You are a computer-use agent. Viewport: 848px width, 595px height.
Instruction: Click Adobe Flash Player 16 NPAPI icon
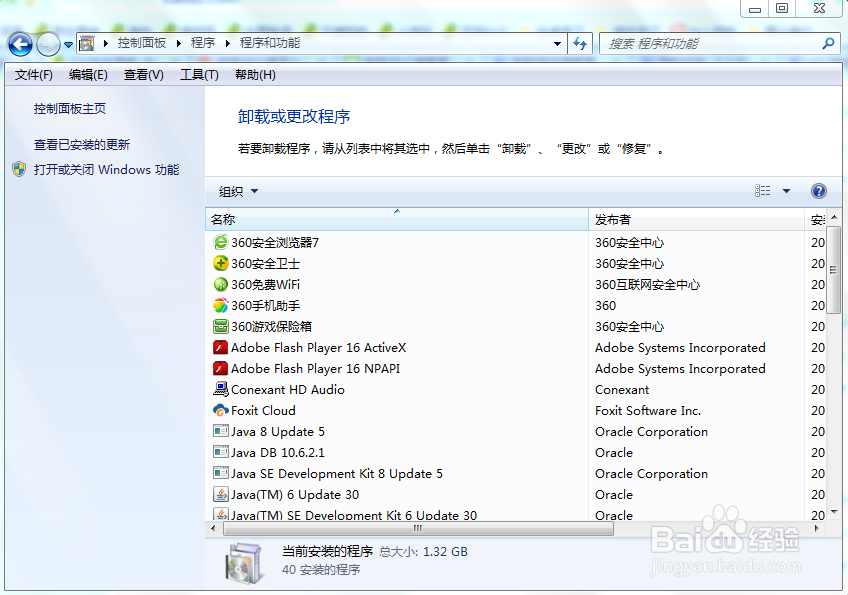[x=221, y=368]
